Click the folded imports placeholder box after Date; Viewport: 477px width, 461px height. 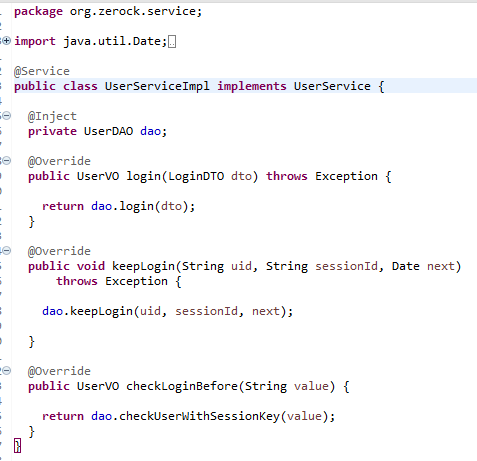pyautogui.click(x=172, y=42)
